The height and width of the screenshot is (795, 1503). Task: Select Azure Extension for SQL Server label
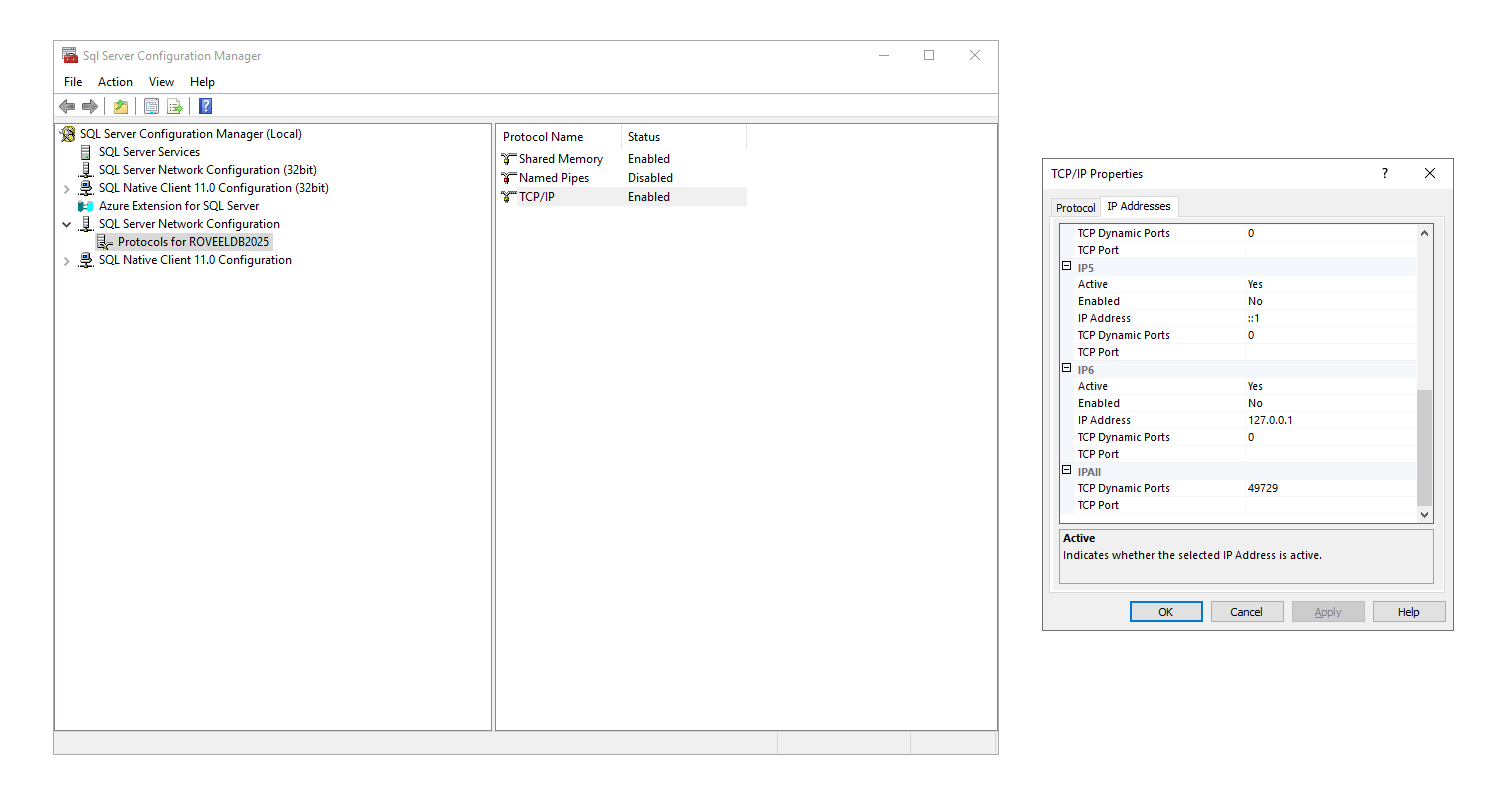click(179, 206)
